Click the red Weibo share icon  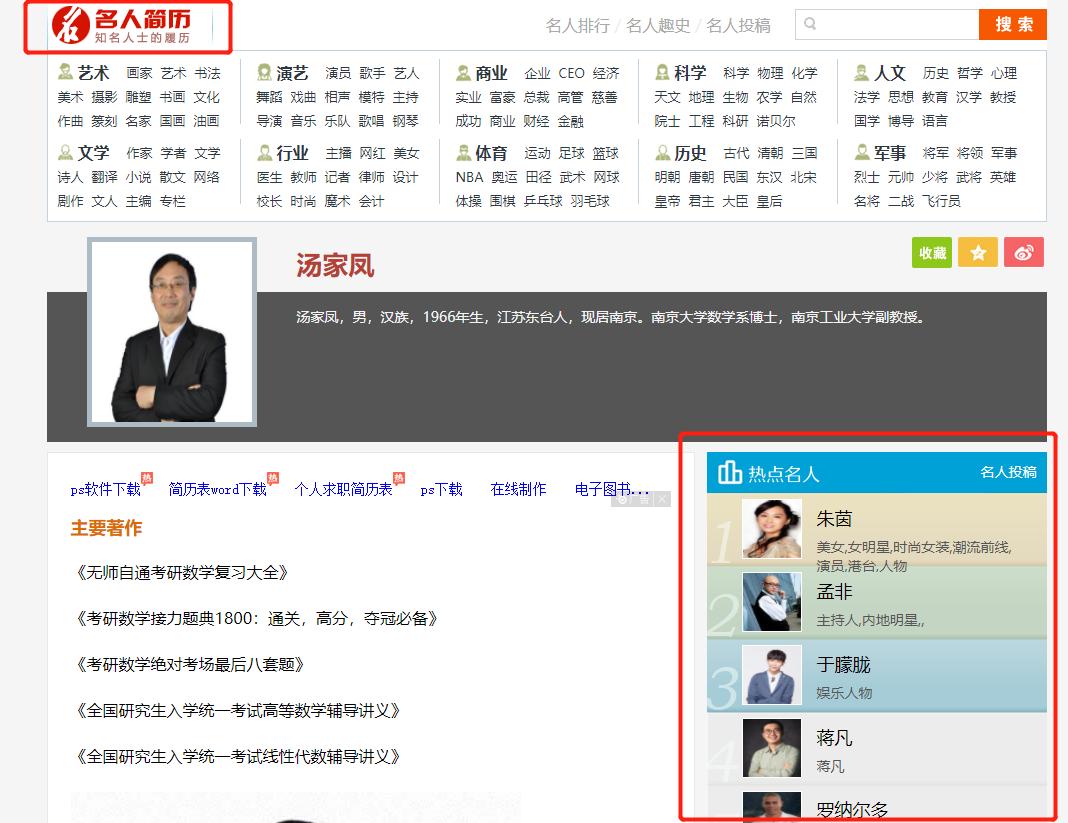pyautogui.click(x=1023, y=252)
